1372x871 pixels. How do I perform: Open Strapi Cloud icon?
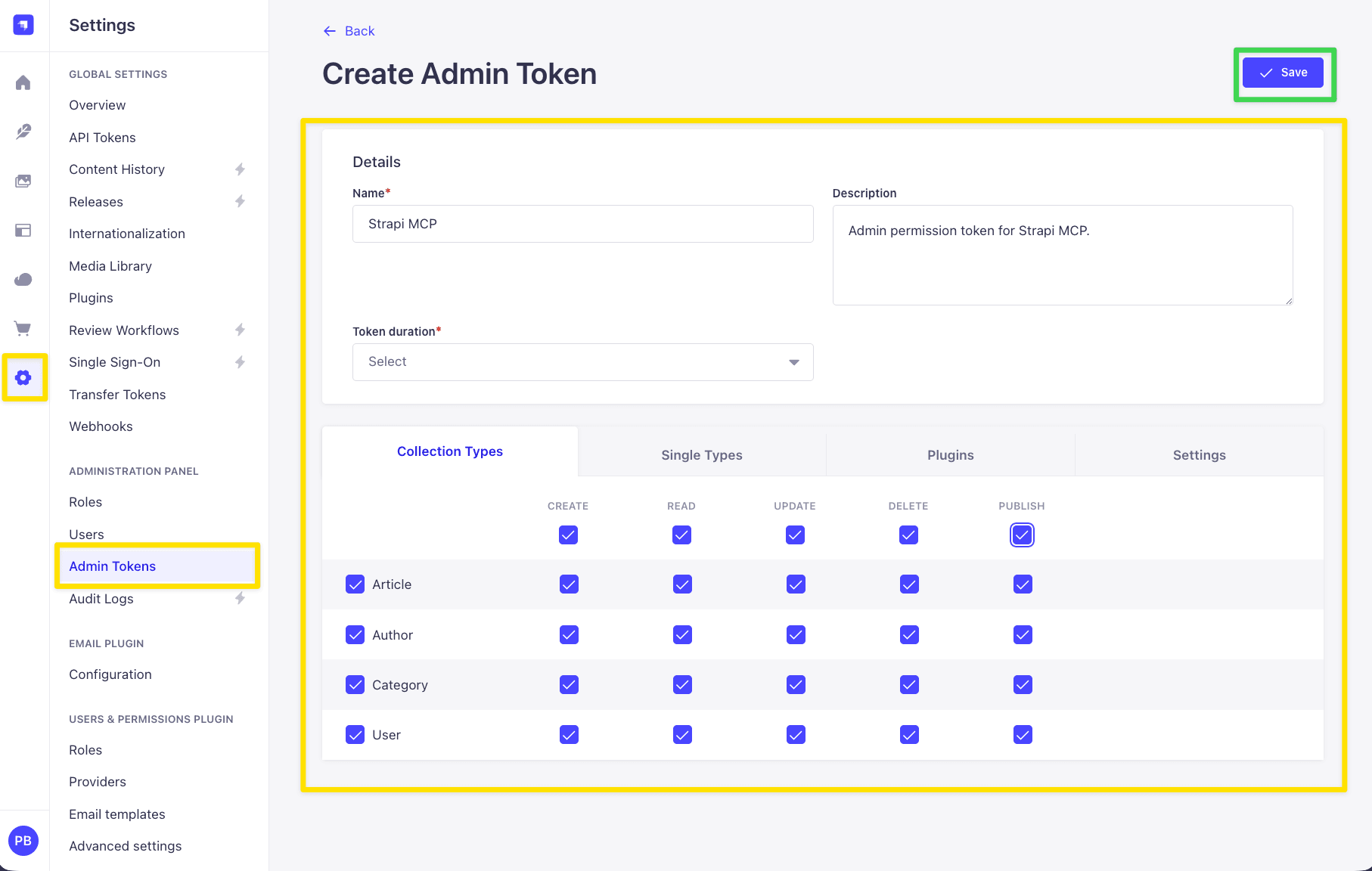pyautogui.click(x=23, y=280)
